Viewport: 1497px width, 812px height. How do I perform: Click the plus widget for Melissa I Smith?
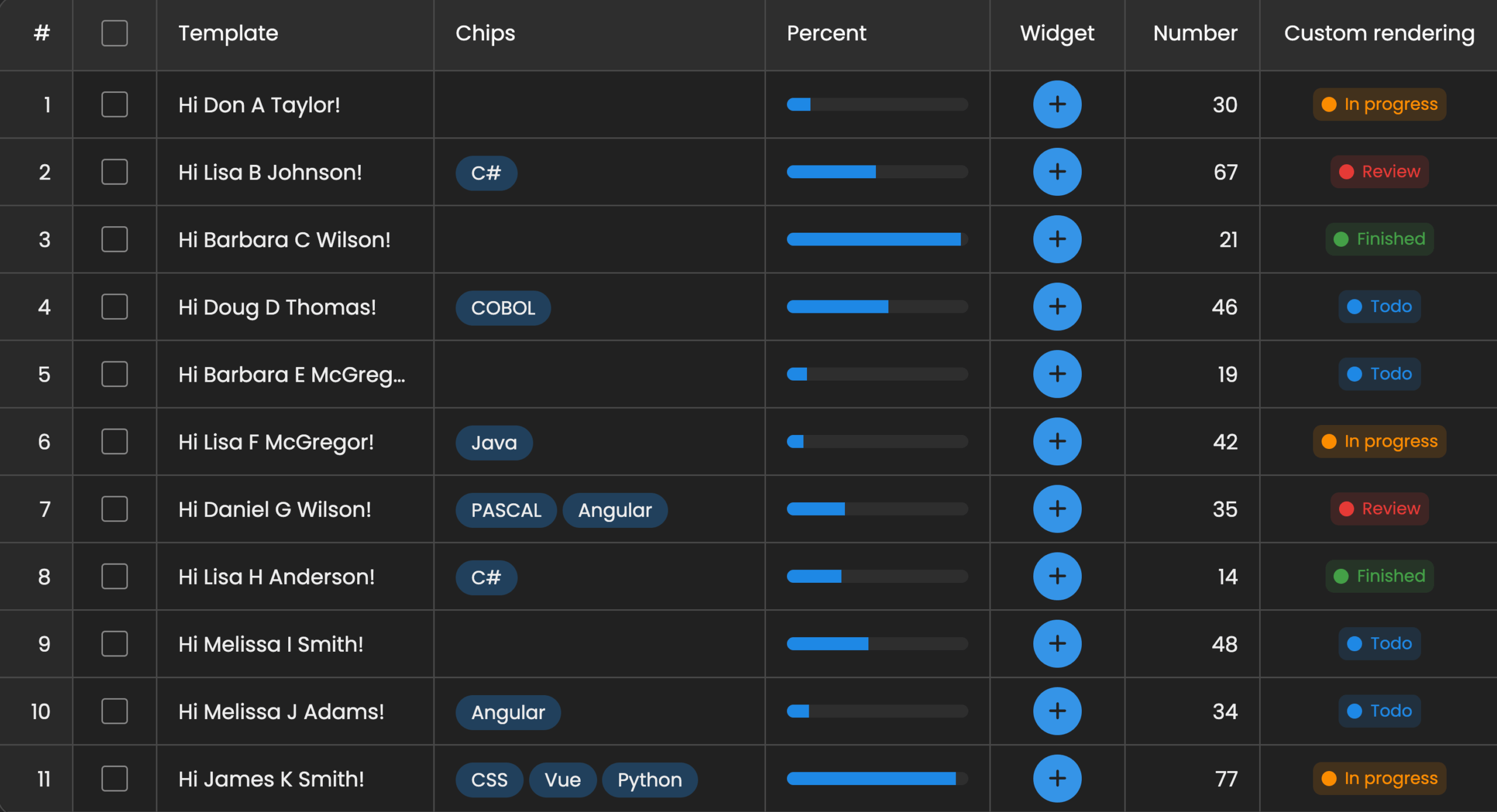pyautogui.click(x=1057, y=644)
